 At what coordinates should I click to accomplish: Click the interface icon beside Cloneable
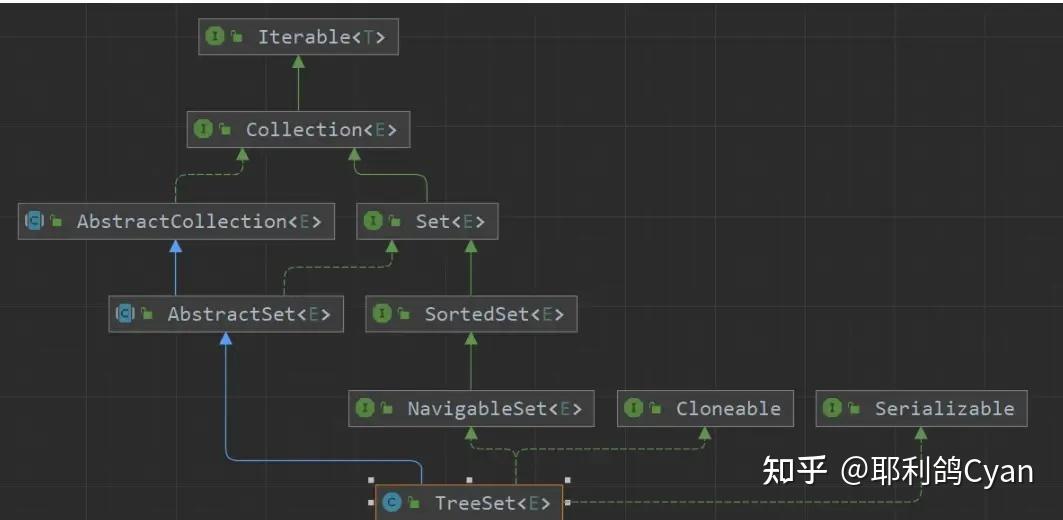633,408
